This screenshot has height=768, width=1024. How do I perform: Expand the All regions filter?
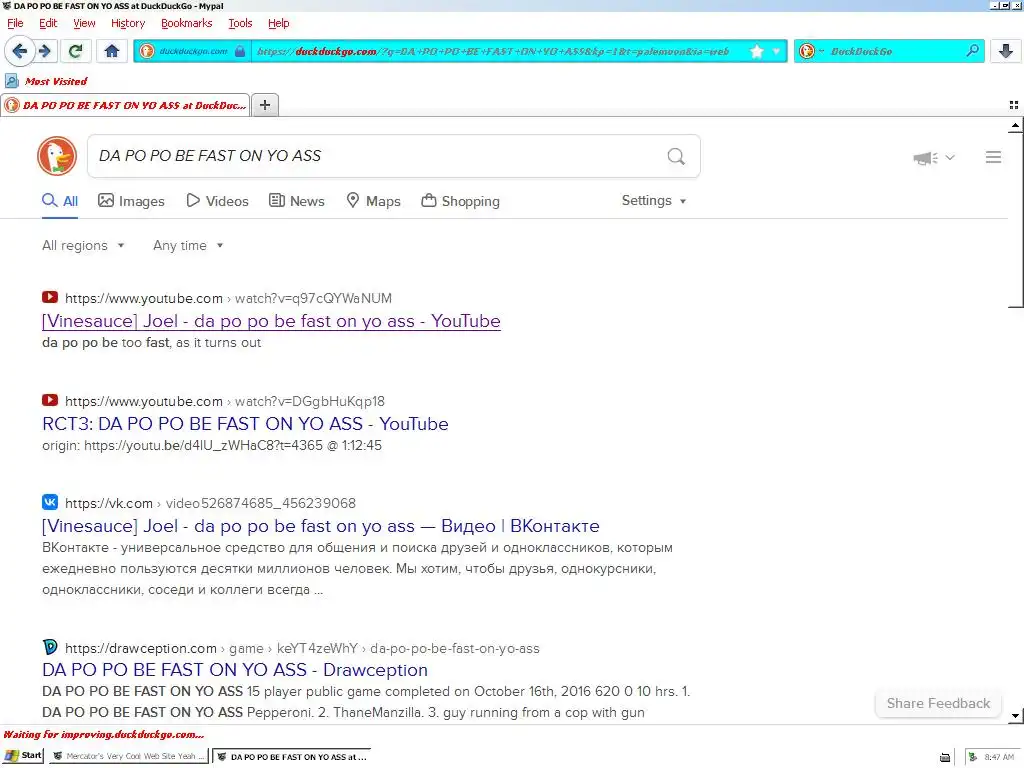click(x=83, y=246)
